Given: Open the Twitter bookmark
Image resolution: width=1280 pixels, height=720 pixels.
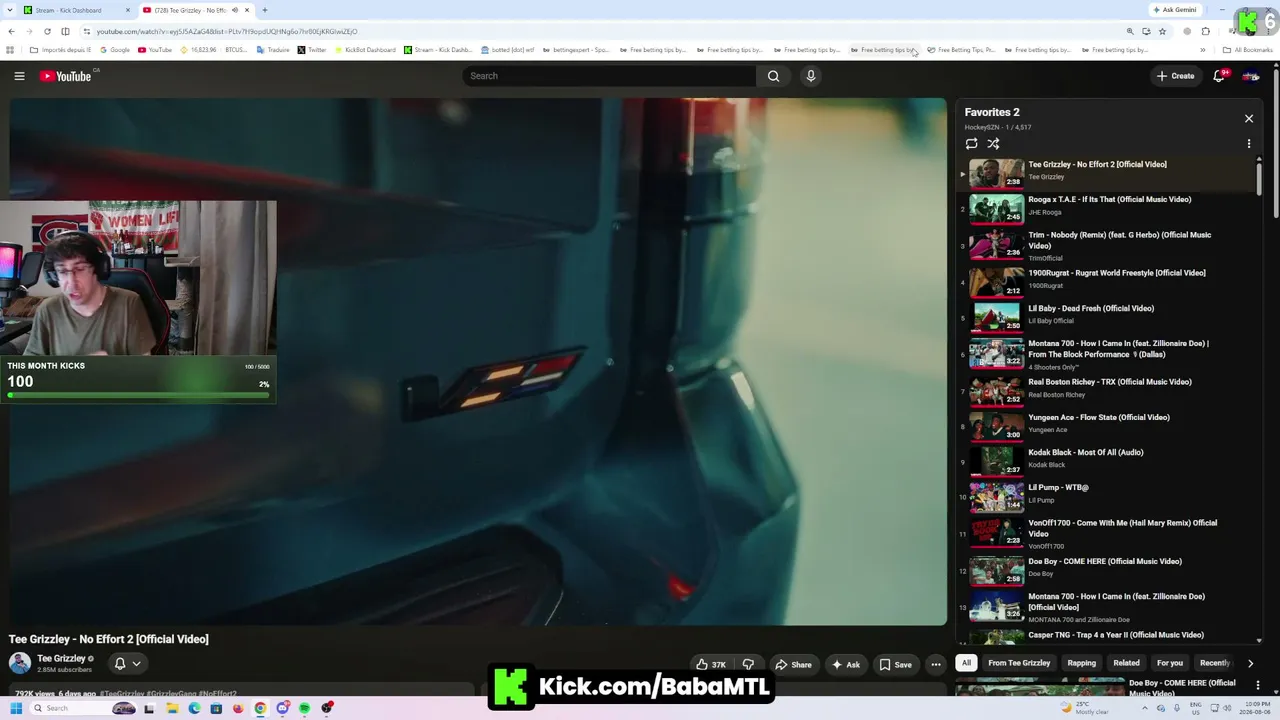Looking at the screenshot, I should pos(312,50).
